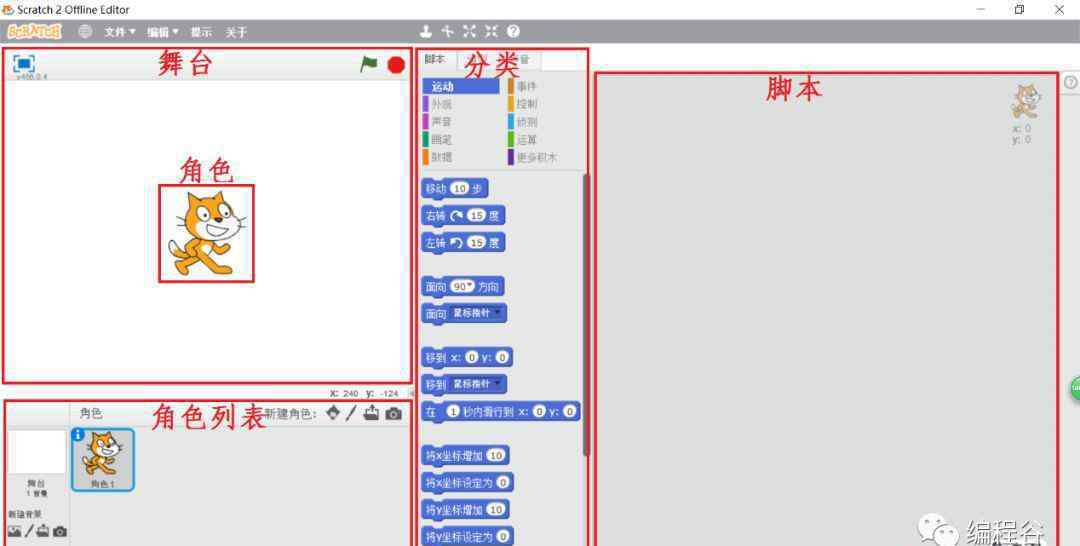Select the Delete scissors tool

[x=448, y=31]
